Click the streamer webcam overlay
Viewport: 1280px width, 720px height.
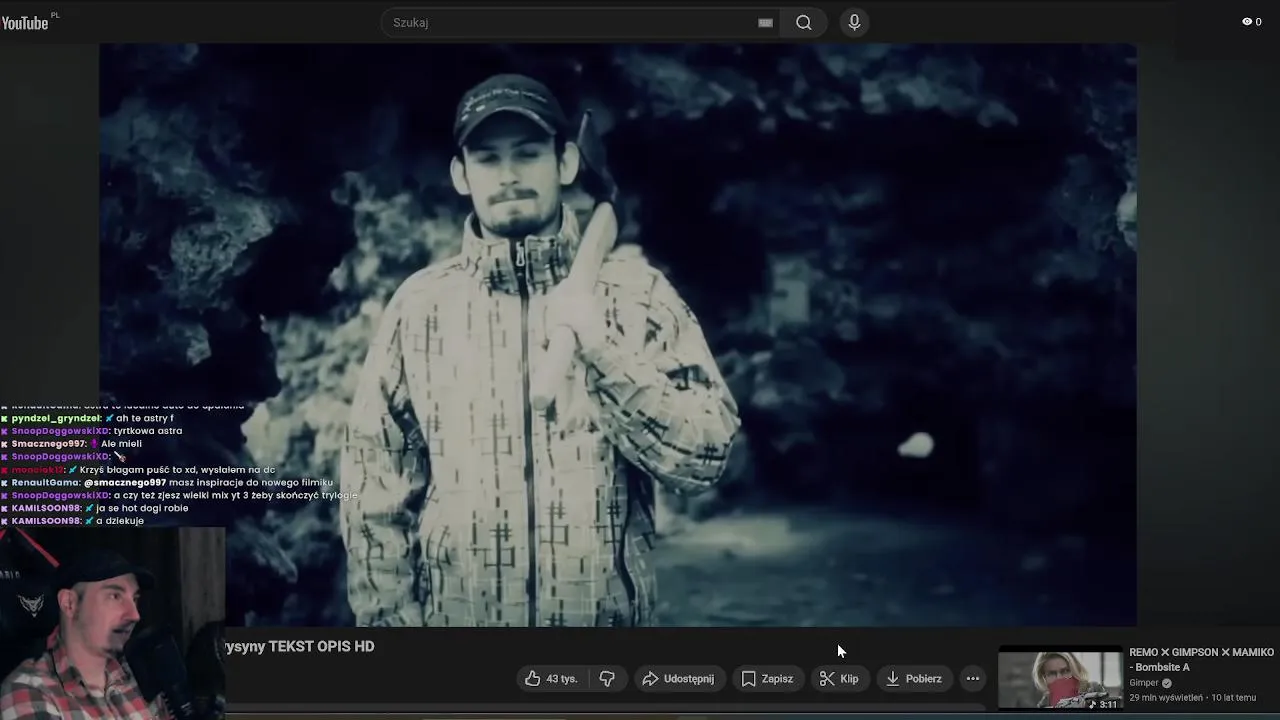112,623
